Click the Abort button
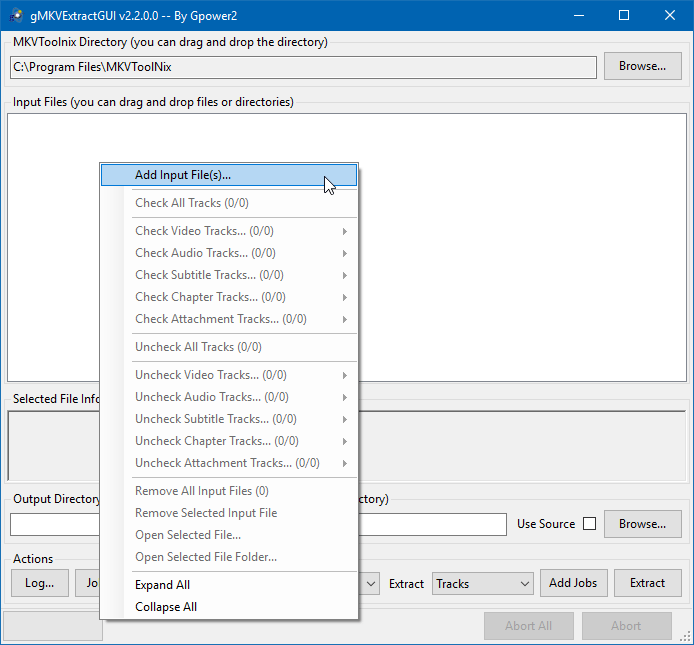694x645 pixels. (626, 626)
